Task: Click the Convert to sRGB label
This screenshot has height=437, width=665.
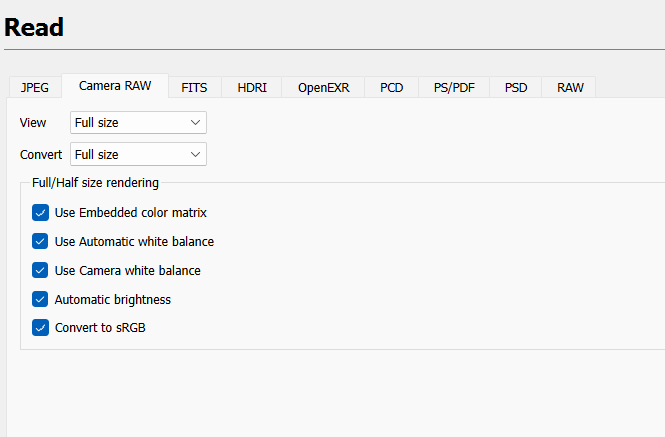Action: [98, 327]
